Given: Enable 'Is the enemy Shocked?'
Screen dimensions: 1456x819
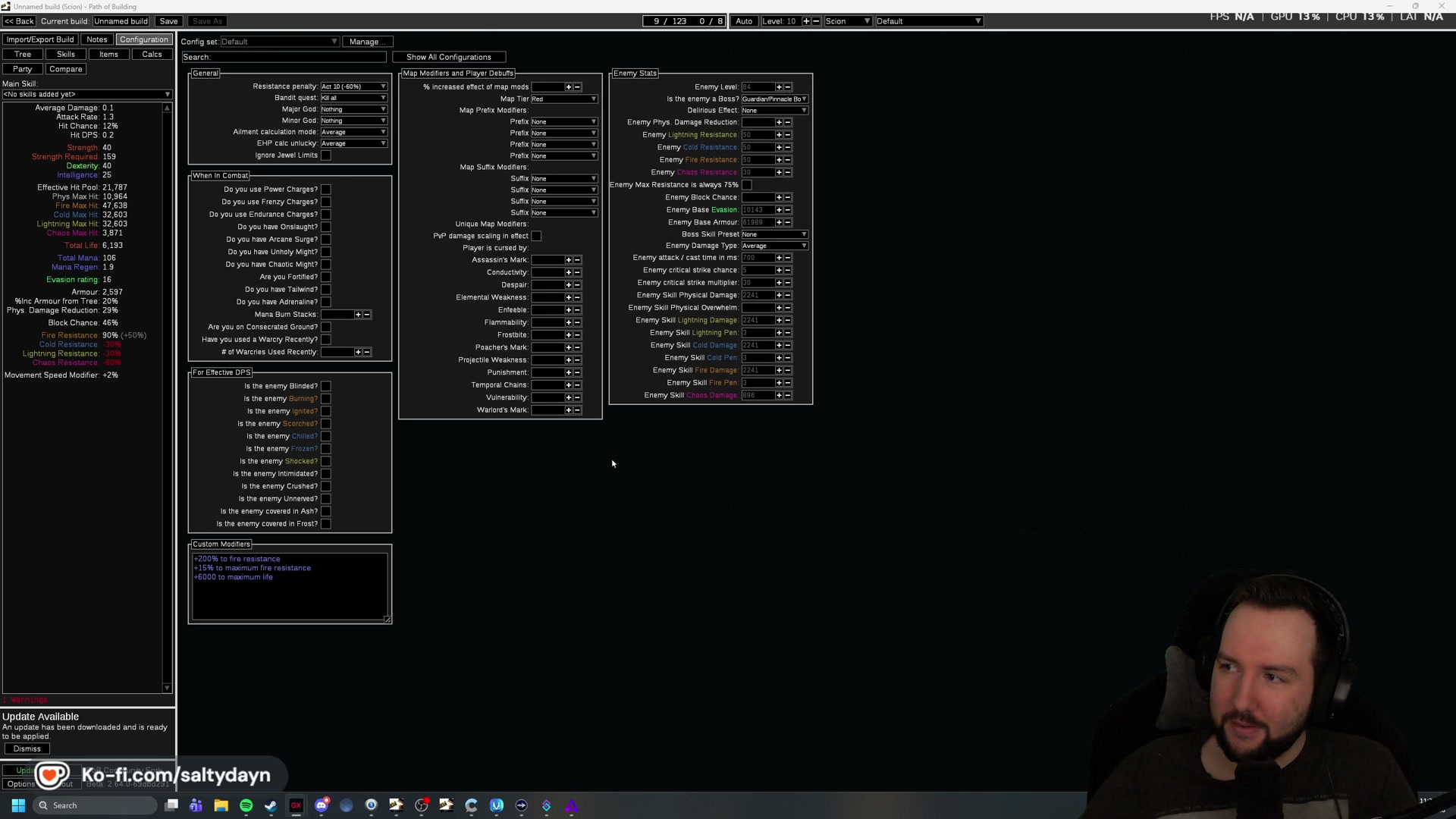Looking at the screenshot, I should 326,461.
